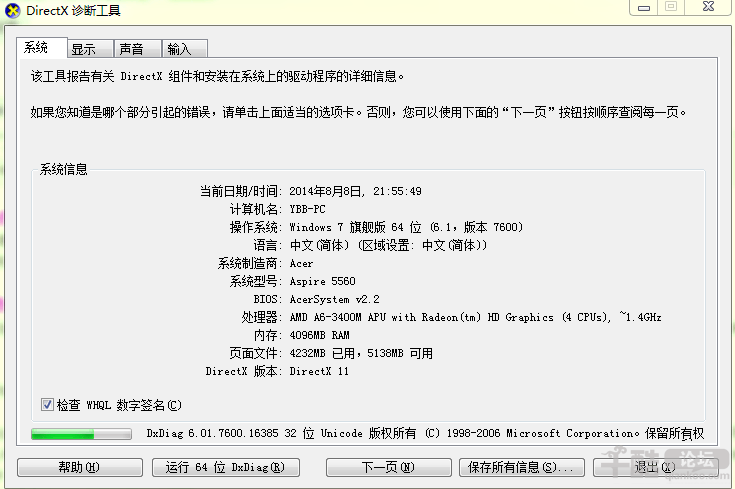
Task: Click the DirectX 诊断工具 window title
Action: pos(73,10)
